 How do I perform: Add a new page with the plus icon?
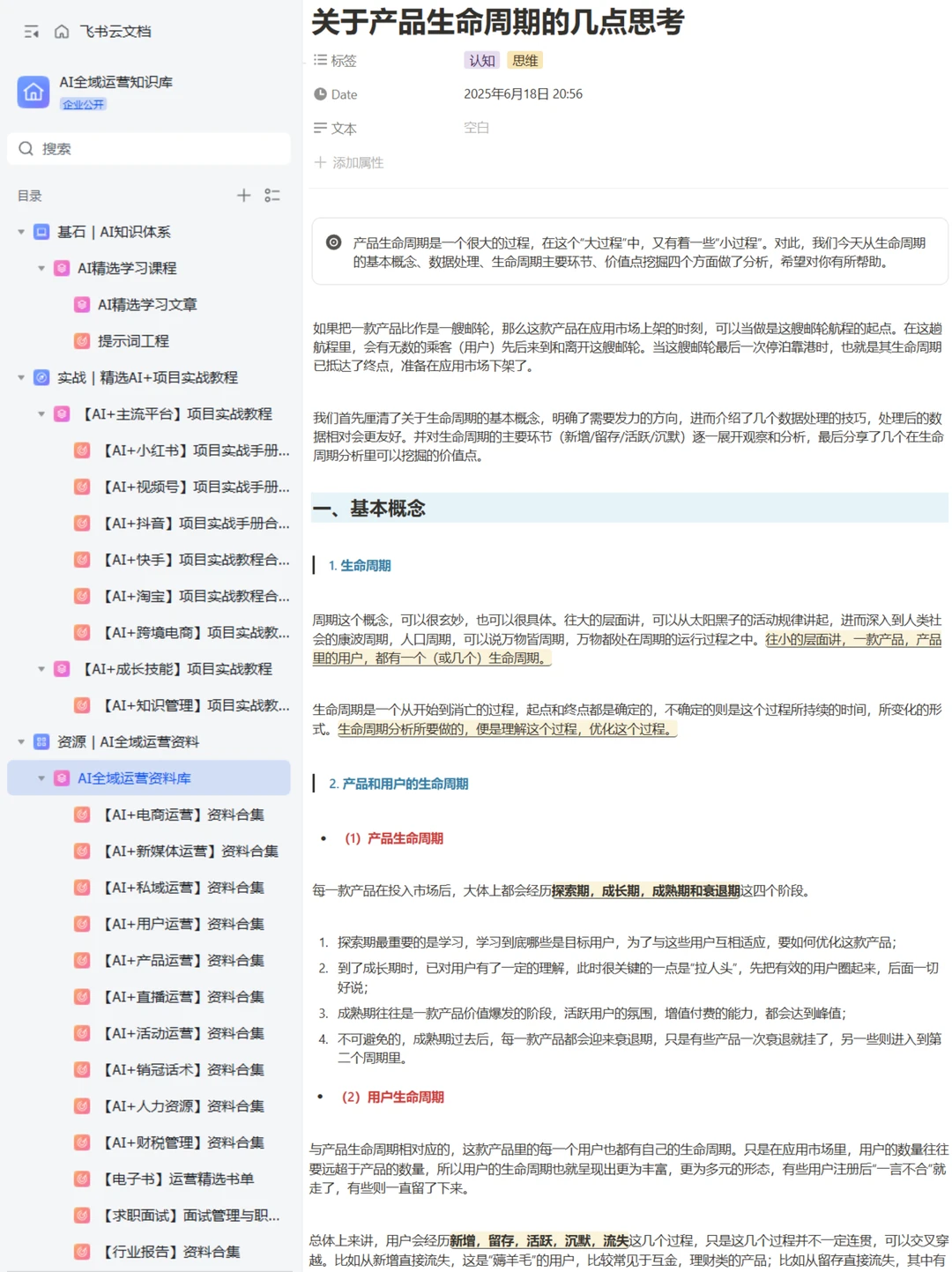[x=243, y=196]
